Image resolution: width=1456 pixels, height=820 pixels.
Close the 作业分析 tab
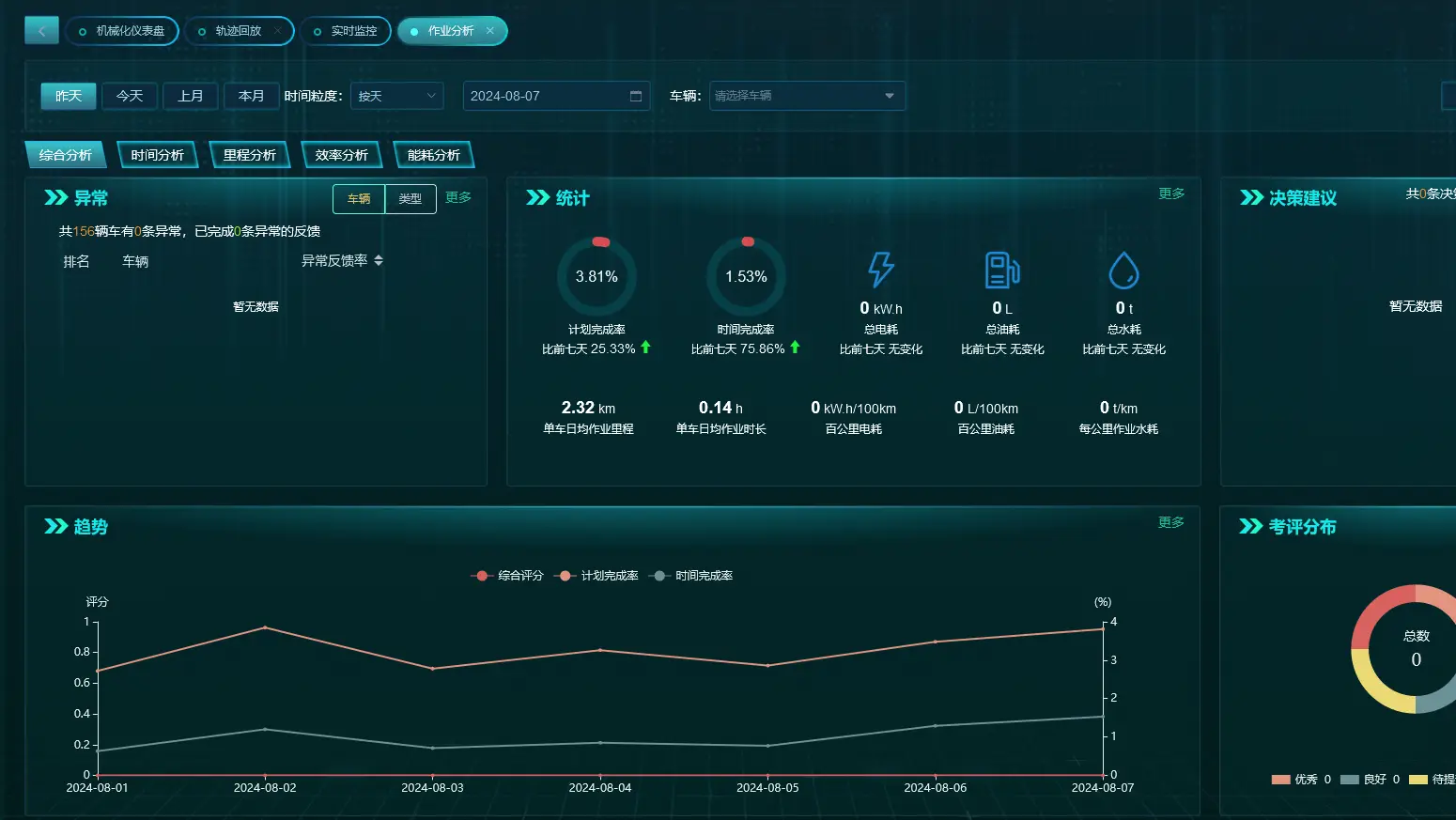490,31
